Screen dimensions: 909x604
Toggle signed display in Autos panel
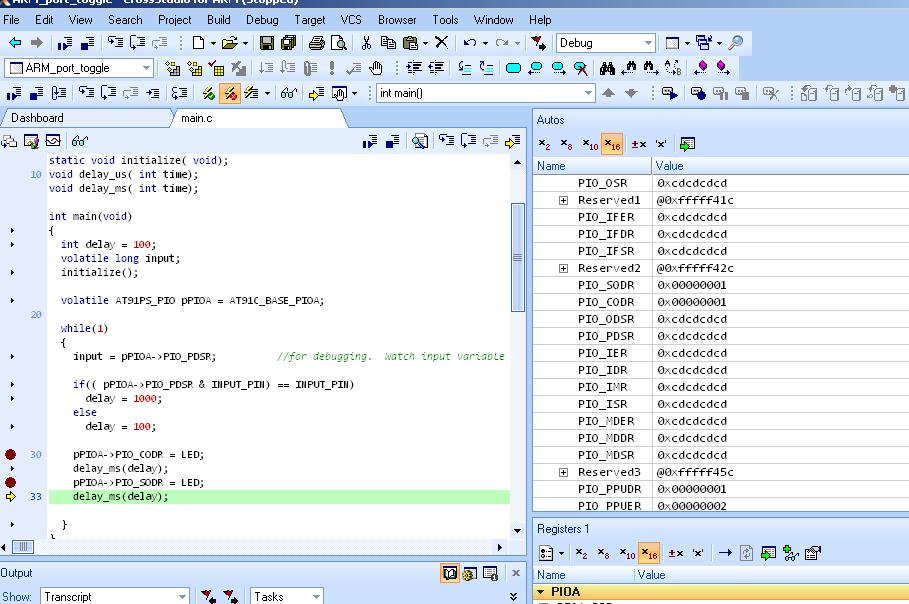pos(639,144)
